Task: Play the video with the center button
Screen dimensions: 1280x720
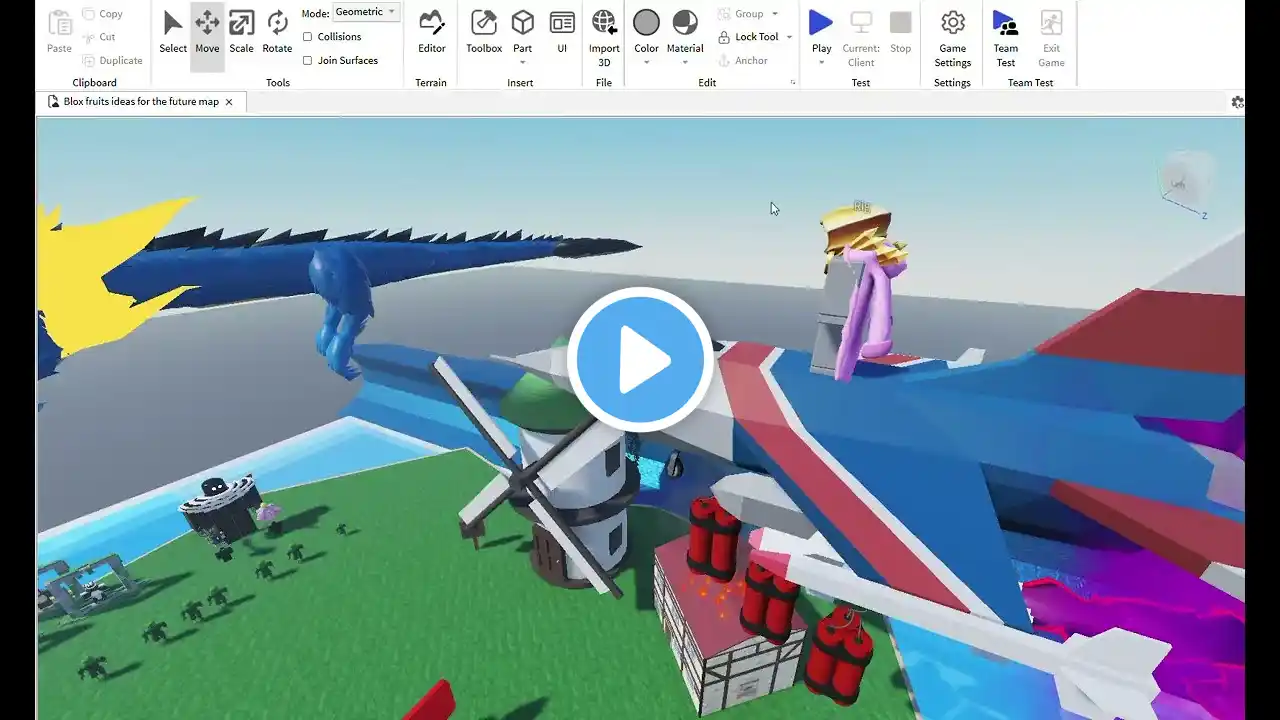Action: [x=640, y=360]
